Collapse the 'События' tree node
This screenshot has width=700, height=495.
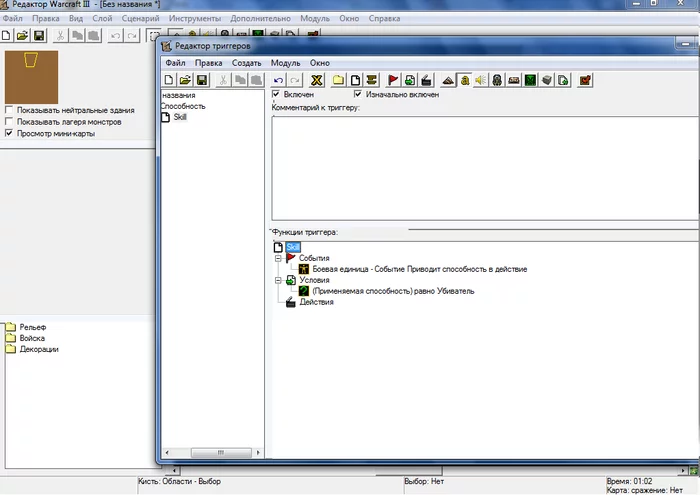pos(278,258)
